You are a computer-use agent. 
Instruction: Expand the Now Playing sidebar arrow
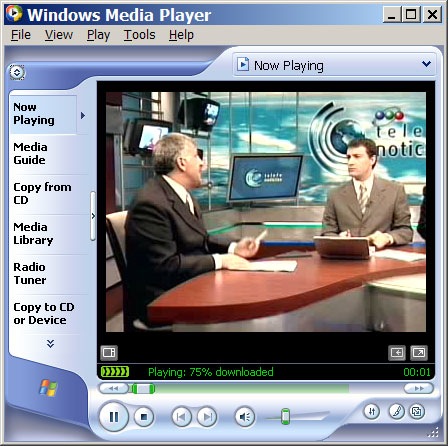click(x=83, y=115)
